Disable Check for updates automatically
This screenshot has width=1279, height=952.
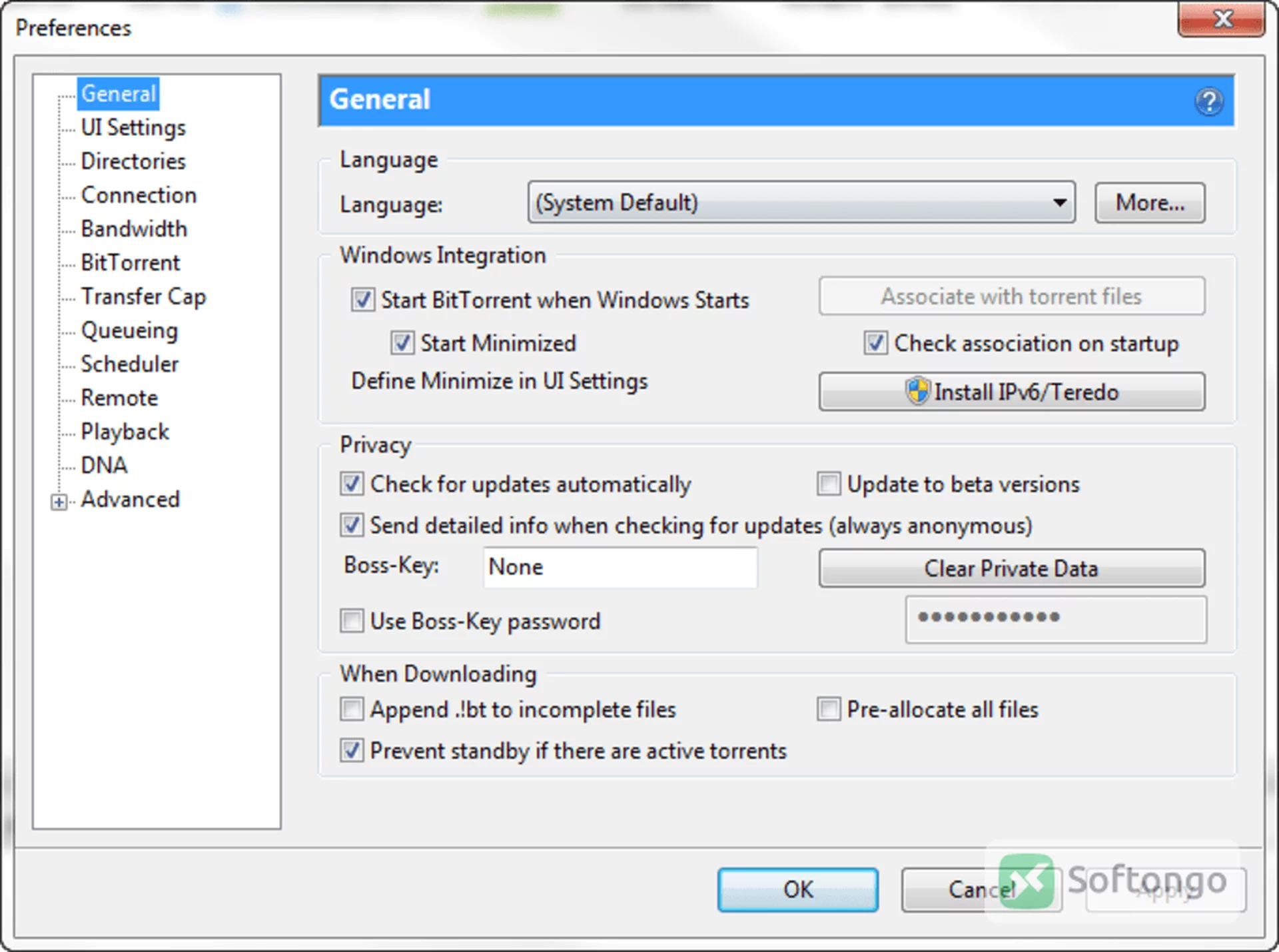[352, 484]
